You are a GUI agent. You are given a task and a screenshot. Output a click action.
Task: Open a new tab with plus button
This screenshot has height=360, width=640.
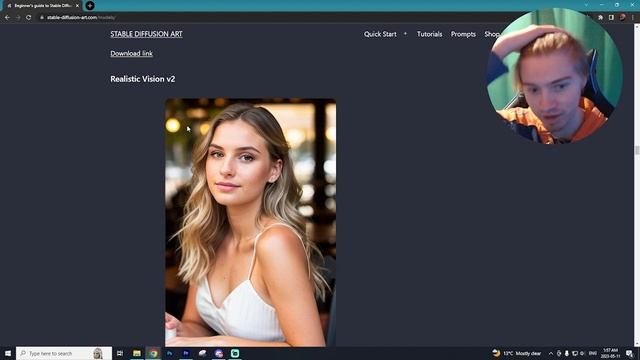(x=90, y=6)
